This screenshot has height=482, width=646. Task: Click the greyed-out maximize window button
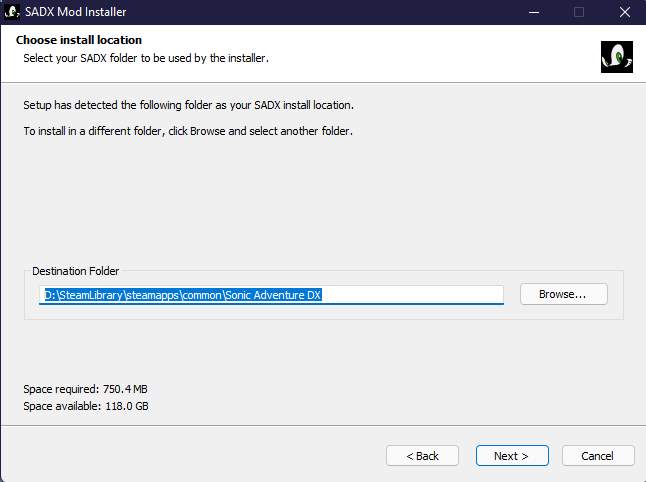point(578,12)
